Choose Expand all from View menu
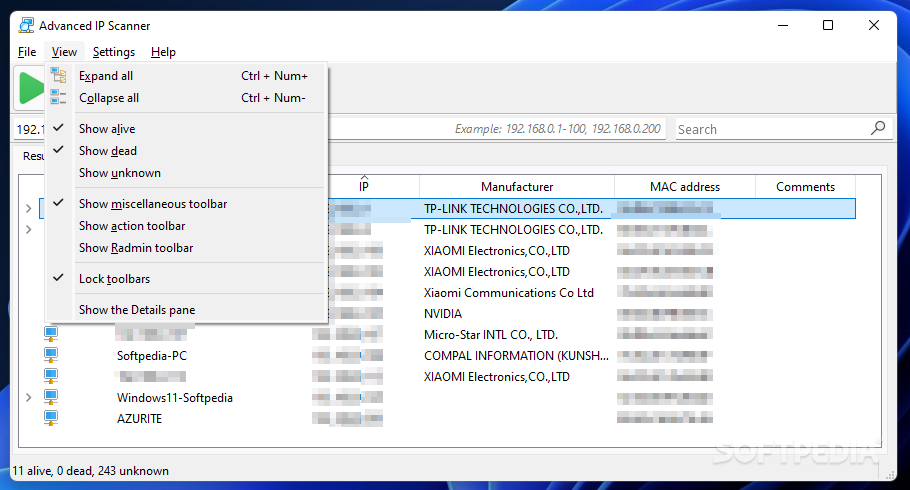Screen dimensions: 910x490 click(186, 76)
